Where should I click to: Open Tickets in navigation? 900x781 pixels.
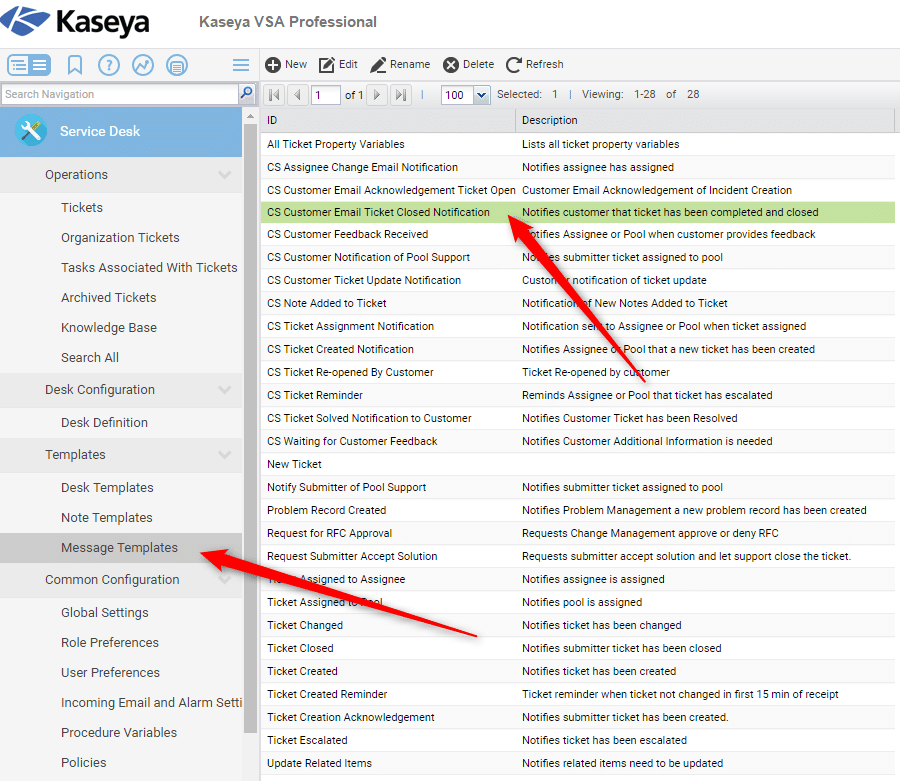(82, 208)
